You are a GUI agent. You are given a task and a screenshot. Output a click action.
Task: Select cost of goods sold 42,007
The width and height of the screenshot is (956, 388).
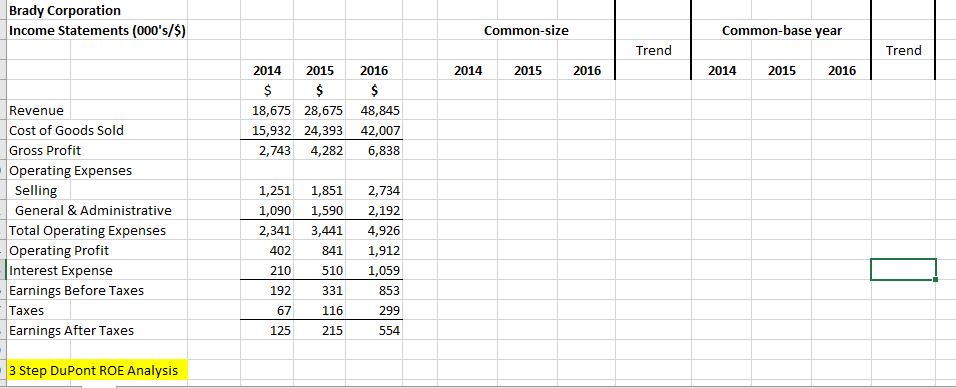379,130
